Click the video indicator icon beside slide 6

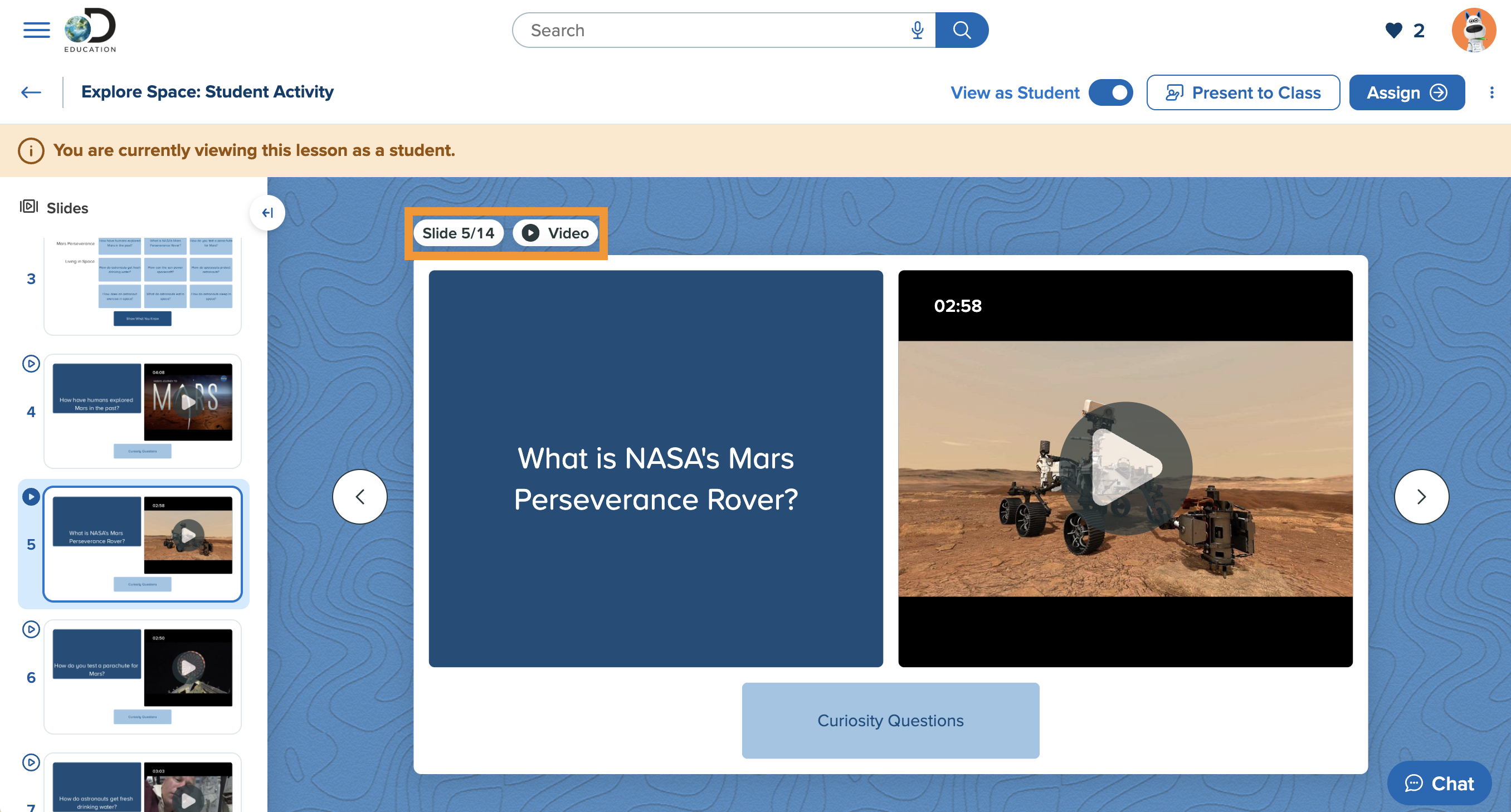31,629
